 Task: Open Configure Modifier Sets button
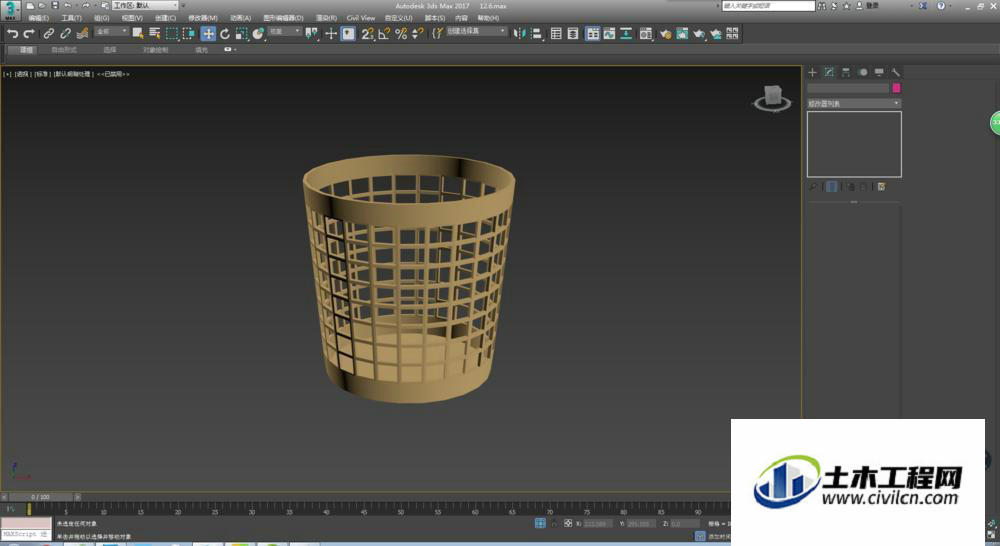[881, 187]
